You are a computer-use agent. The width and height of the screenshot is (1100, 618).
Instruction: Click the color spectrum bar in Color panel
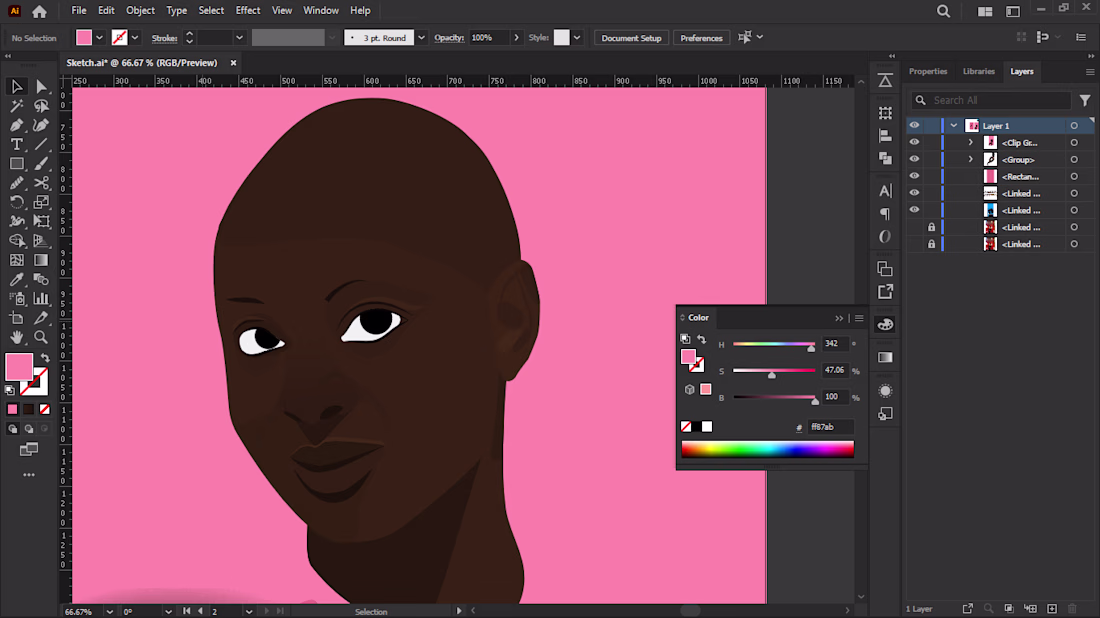pos(767,449)
